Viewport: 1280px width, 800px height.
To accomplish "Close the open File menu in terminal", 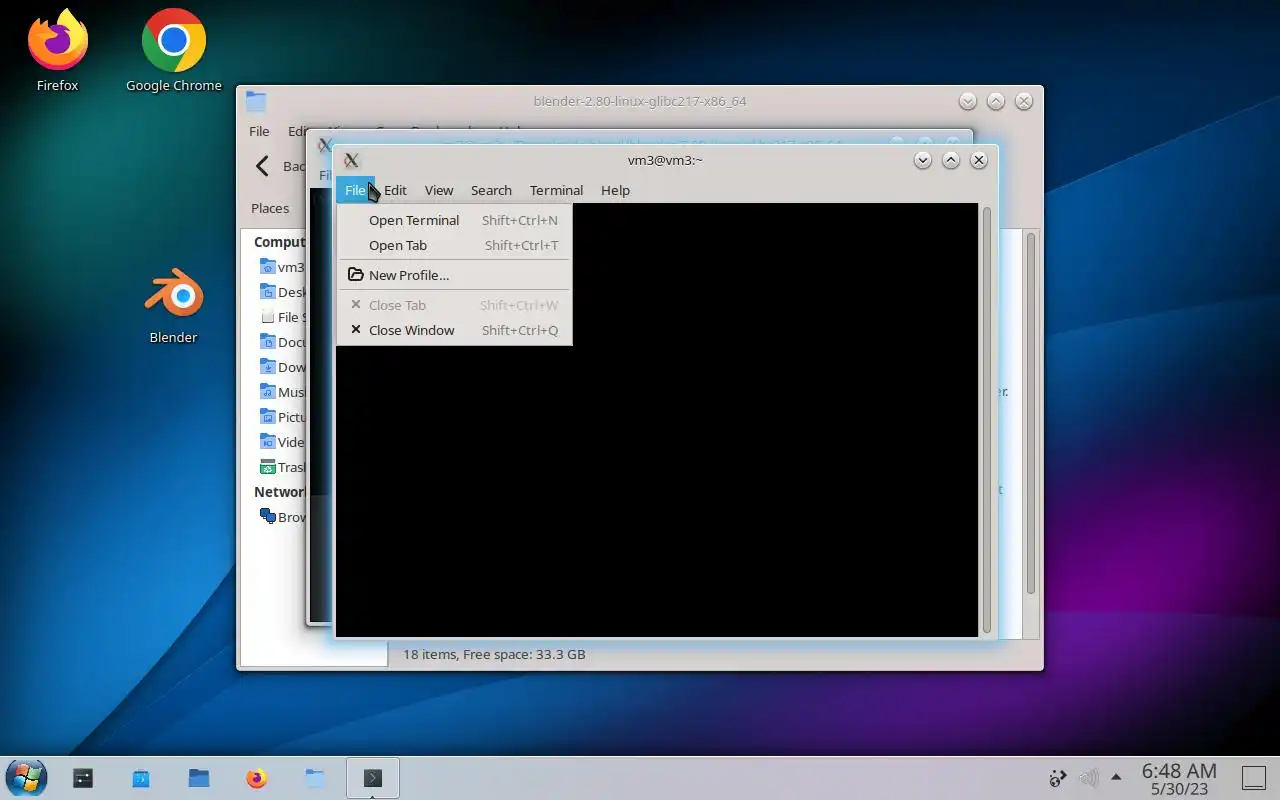I will coord(355,190).
